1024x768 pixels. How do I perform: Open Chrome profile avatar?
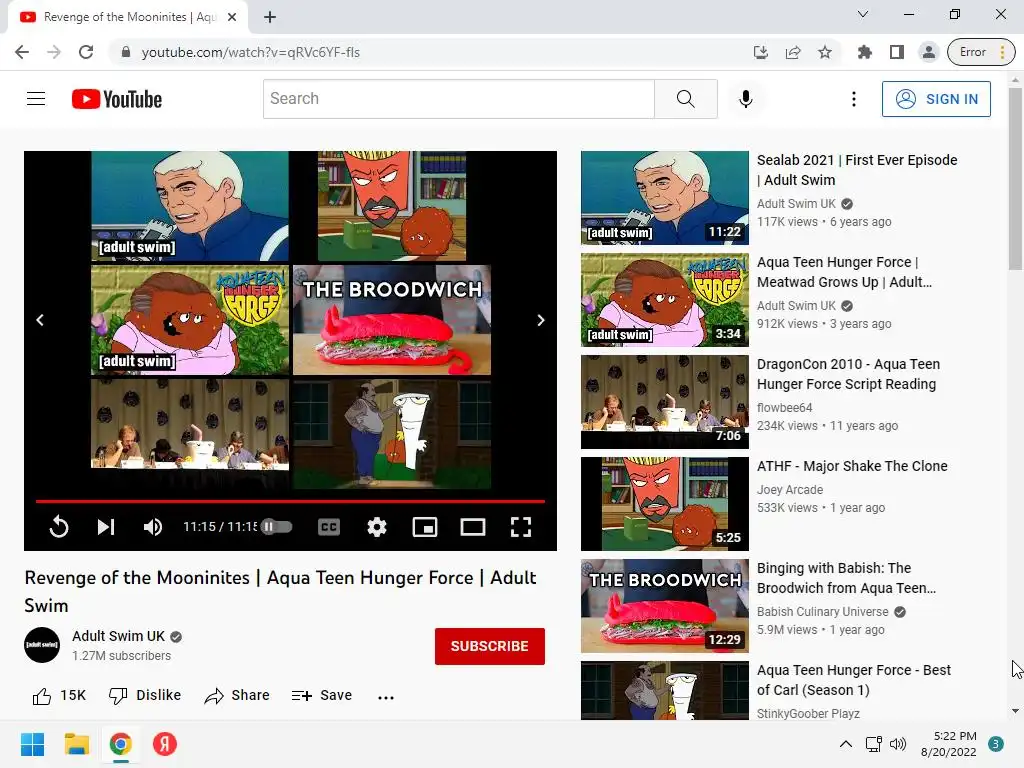928,52
